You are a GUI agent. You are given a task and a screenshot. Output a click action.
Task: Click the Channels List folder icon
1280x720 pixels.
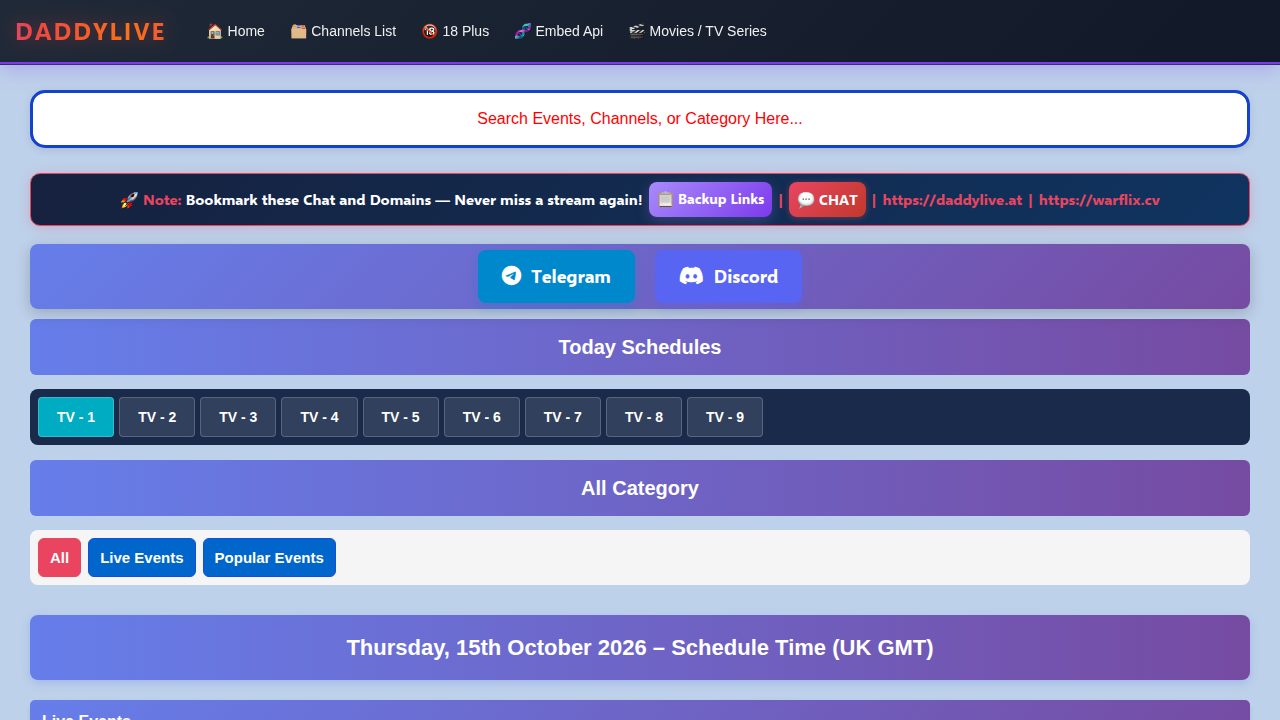[x=298, y=31]
